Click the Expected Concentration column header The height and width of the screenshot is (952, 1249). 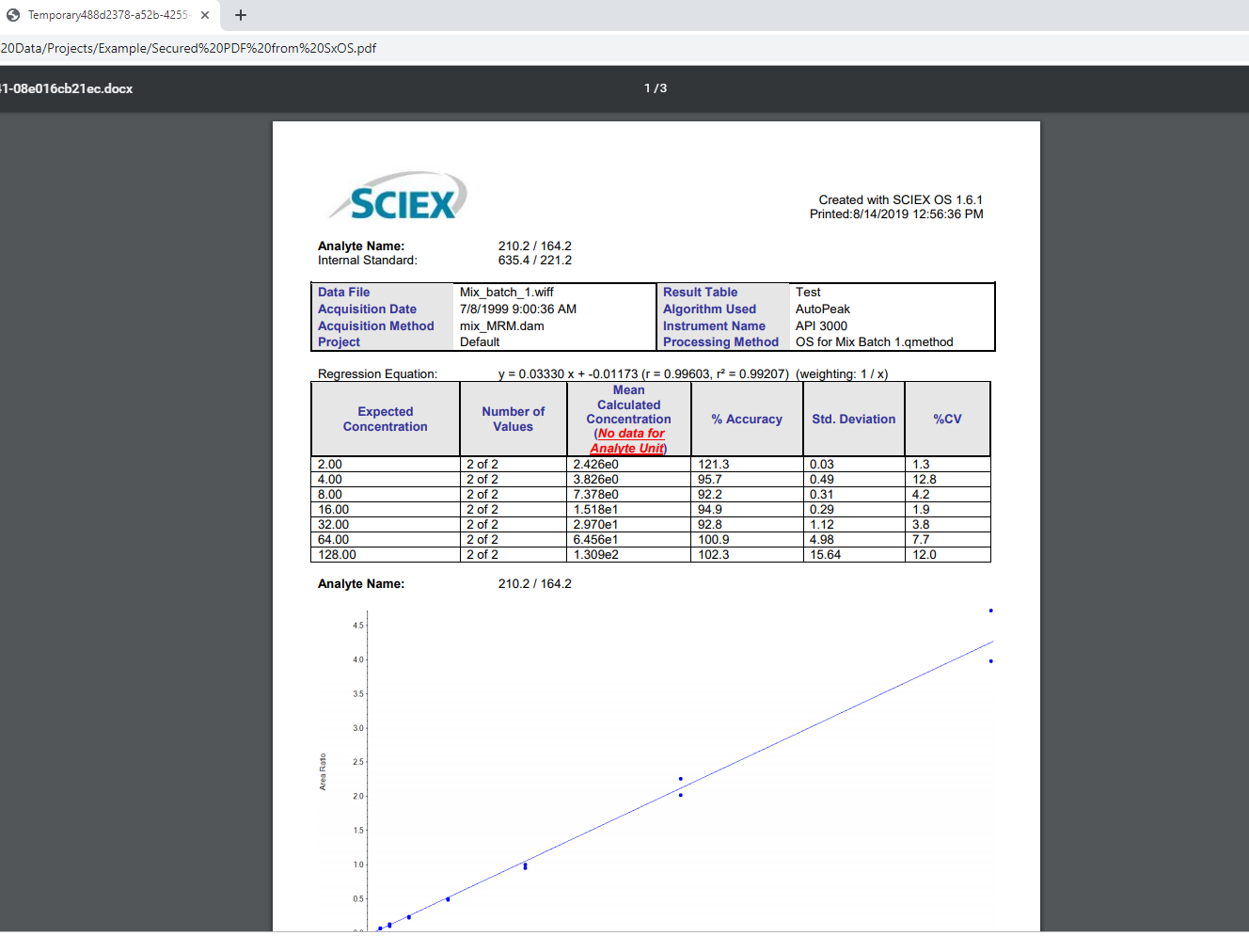[x=386, y=419]
